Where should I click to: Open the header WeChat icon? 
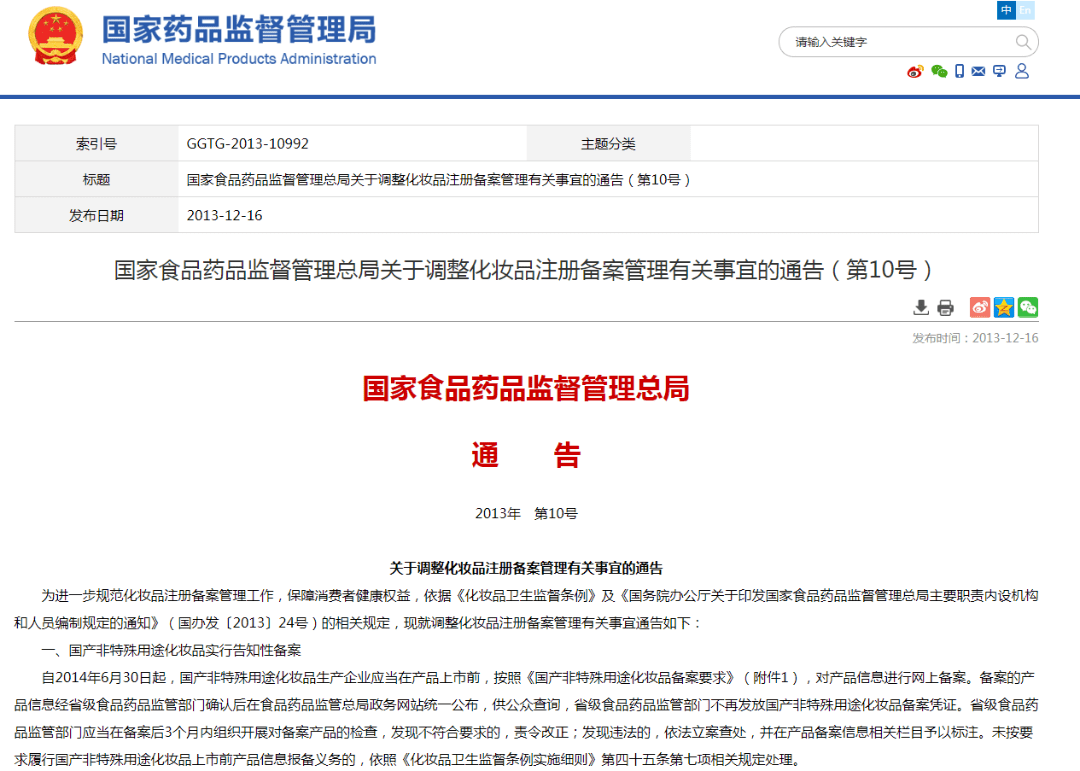coord(939,71)
